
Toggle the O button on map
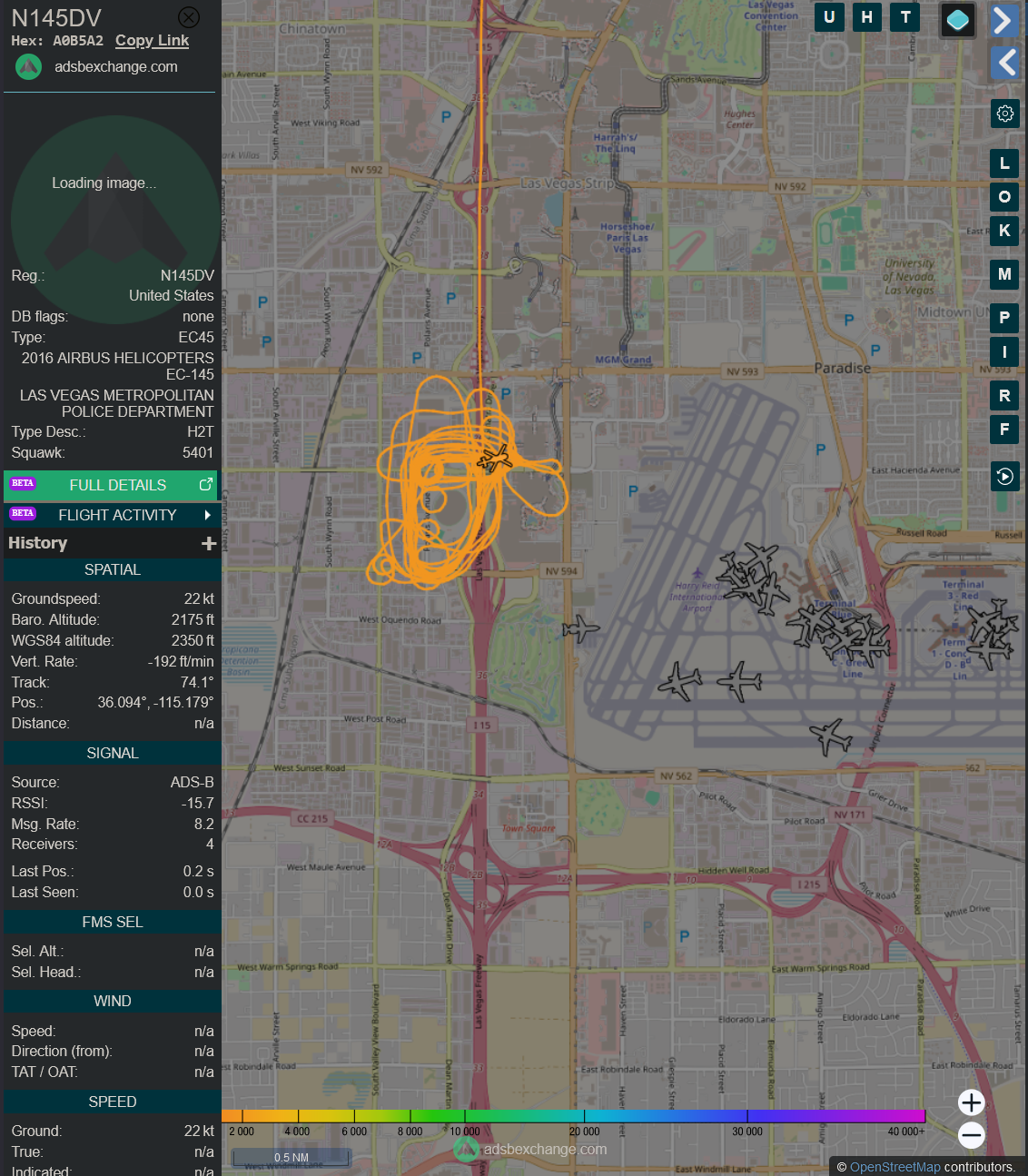(x=1004, y=197)
